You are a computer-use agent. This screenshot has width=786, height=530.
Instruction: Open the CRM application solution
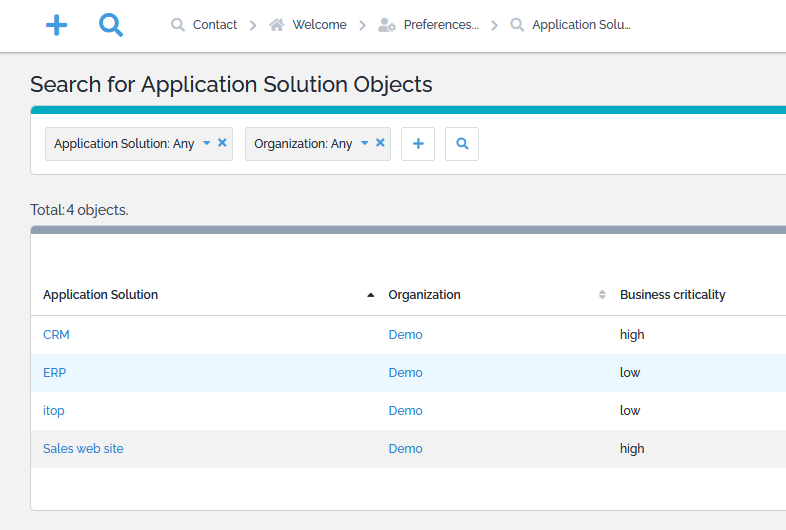coord(57,335)
